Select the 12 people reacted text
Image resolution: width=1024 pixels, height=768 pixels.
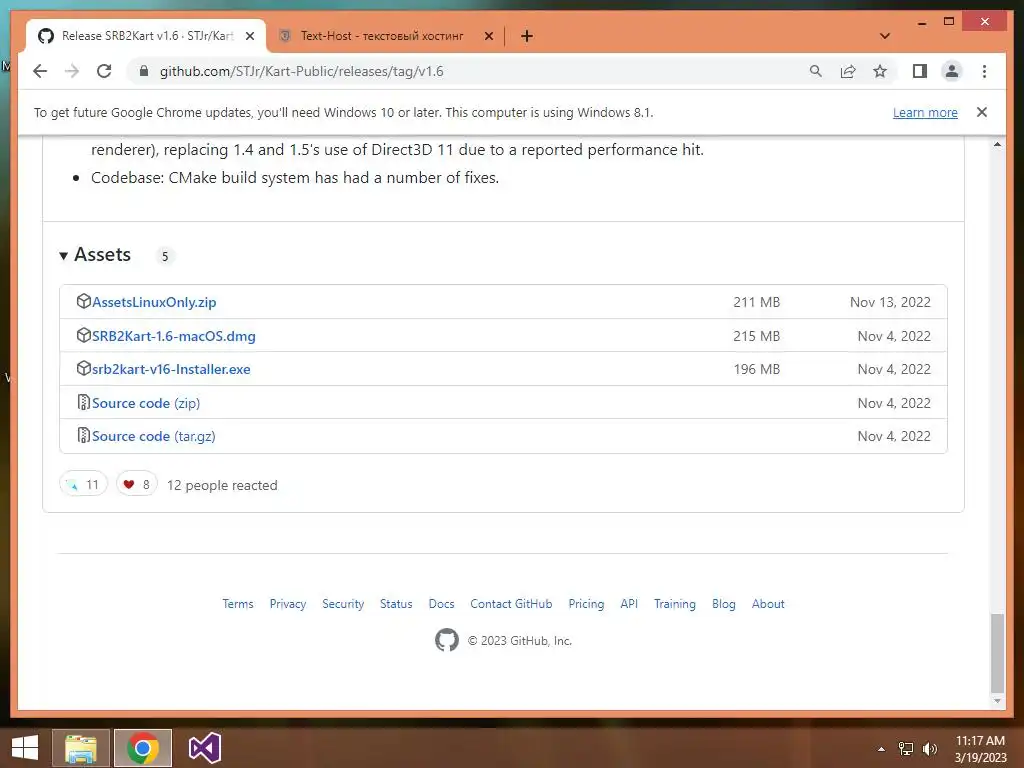tap(222, 485)
